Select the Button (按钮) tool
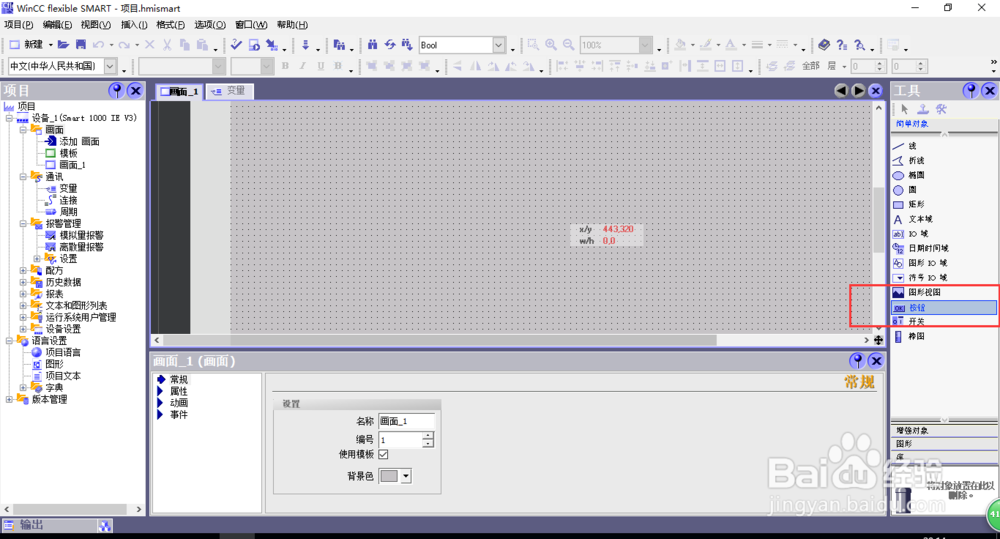Viewport: 1000px width, 539px height. click(x=944, y=307)
